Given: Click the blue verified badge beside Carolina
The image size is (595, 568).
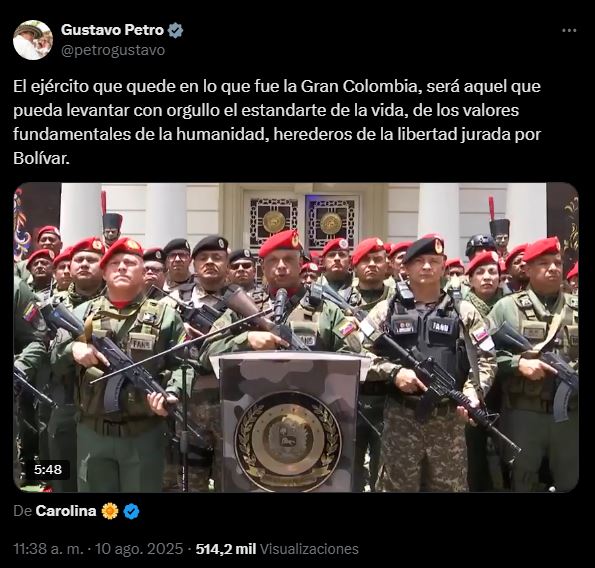Looking at the screenshot, I should (131, 511).
